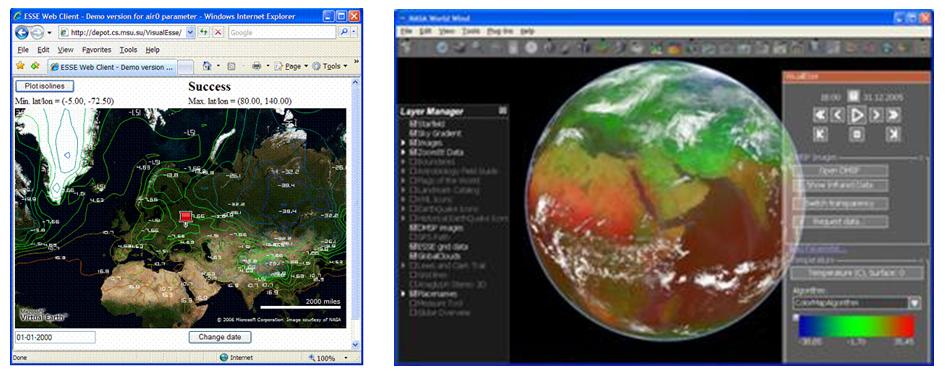Click the Home icon in IE toolbar
This screenshot has width=945, height=374.
207,66
